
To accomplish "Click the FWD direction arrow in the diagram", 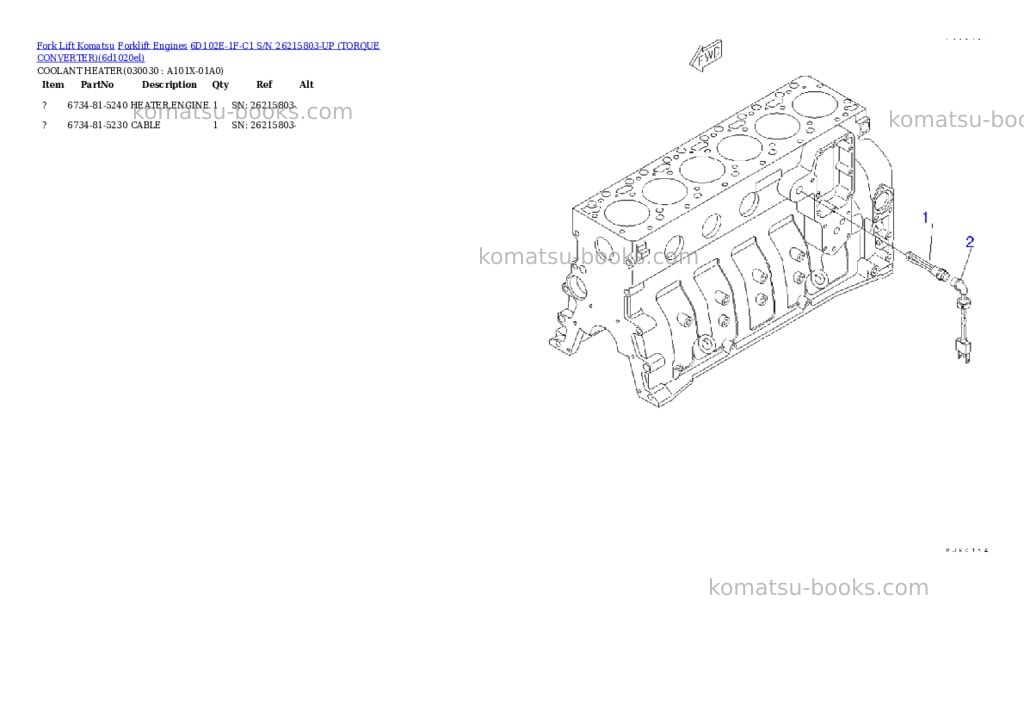I will pyautogui.click(x=706, y=55).
